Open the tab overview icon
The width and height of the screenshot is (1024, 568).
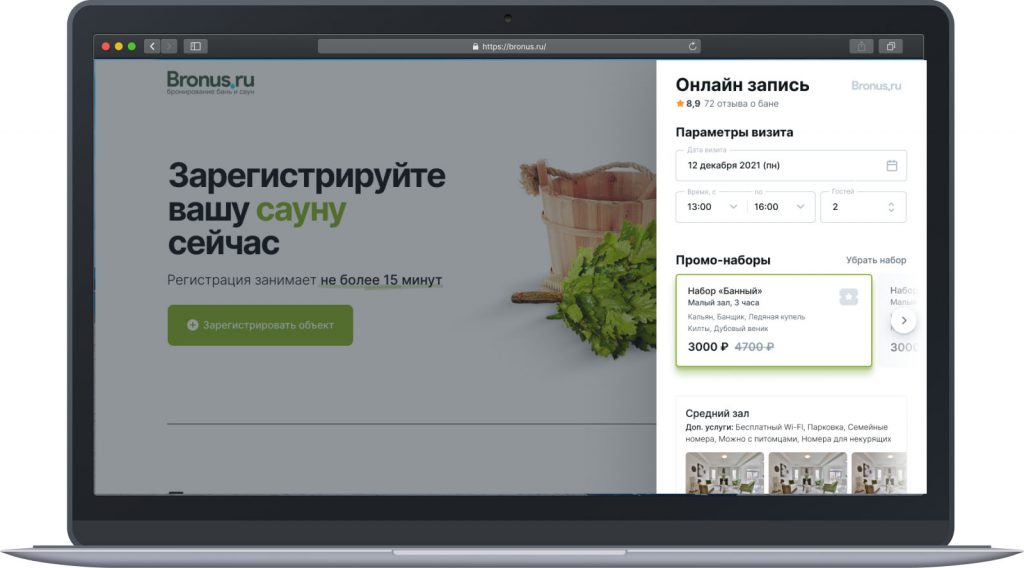click(x=890, y=46)
